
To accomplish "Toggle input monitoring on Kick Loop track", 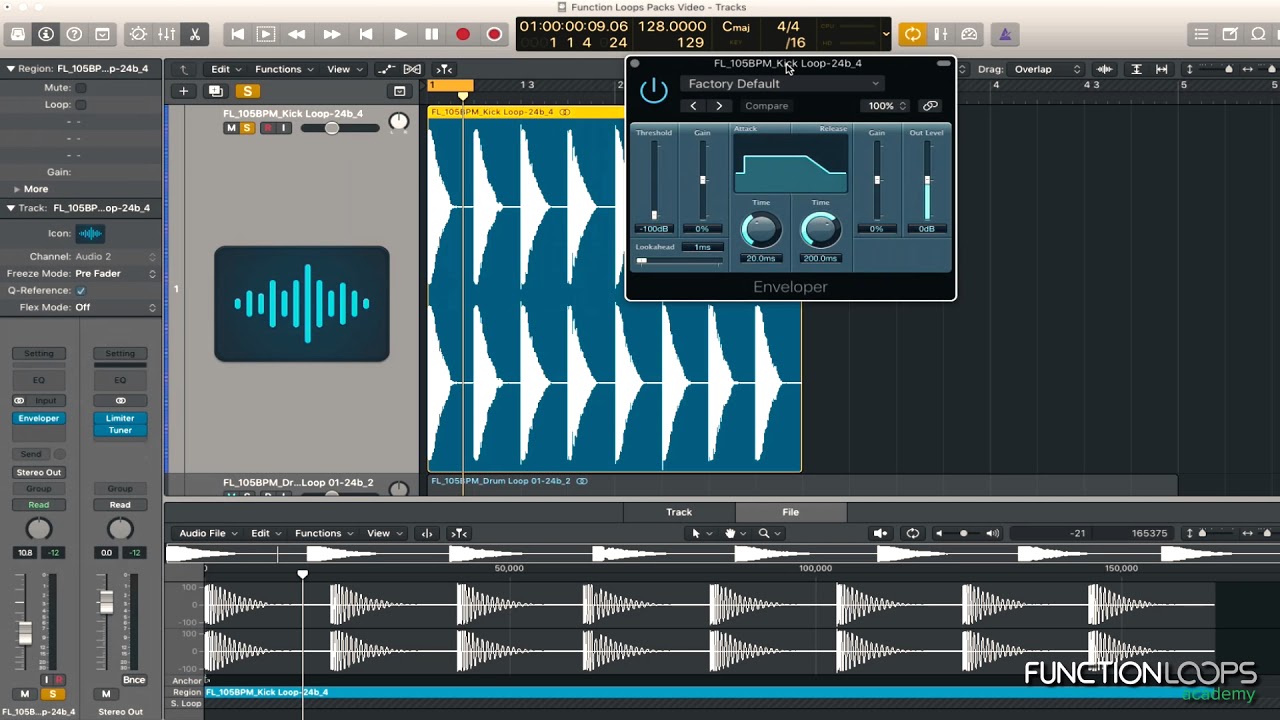I will pyautogui.click(x=283, y=128).
